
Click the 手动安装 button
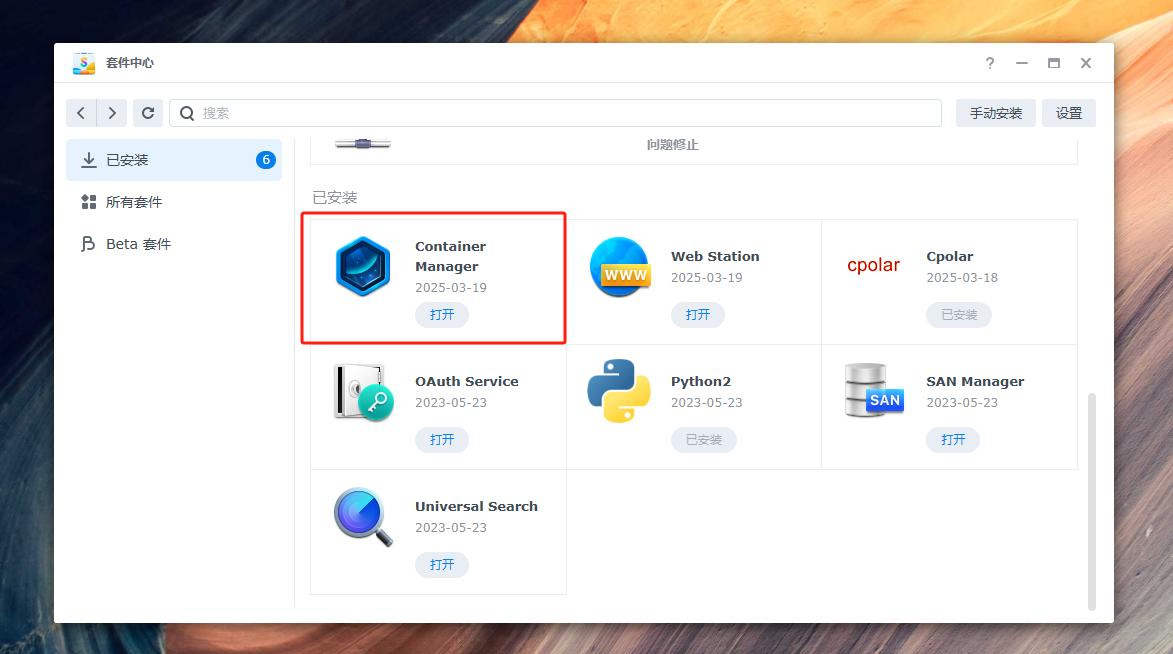[x=995, y=113]
